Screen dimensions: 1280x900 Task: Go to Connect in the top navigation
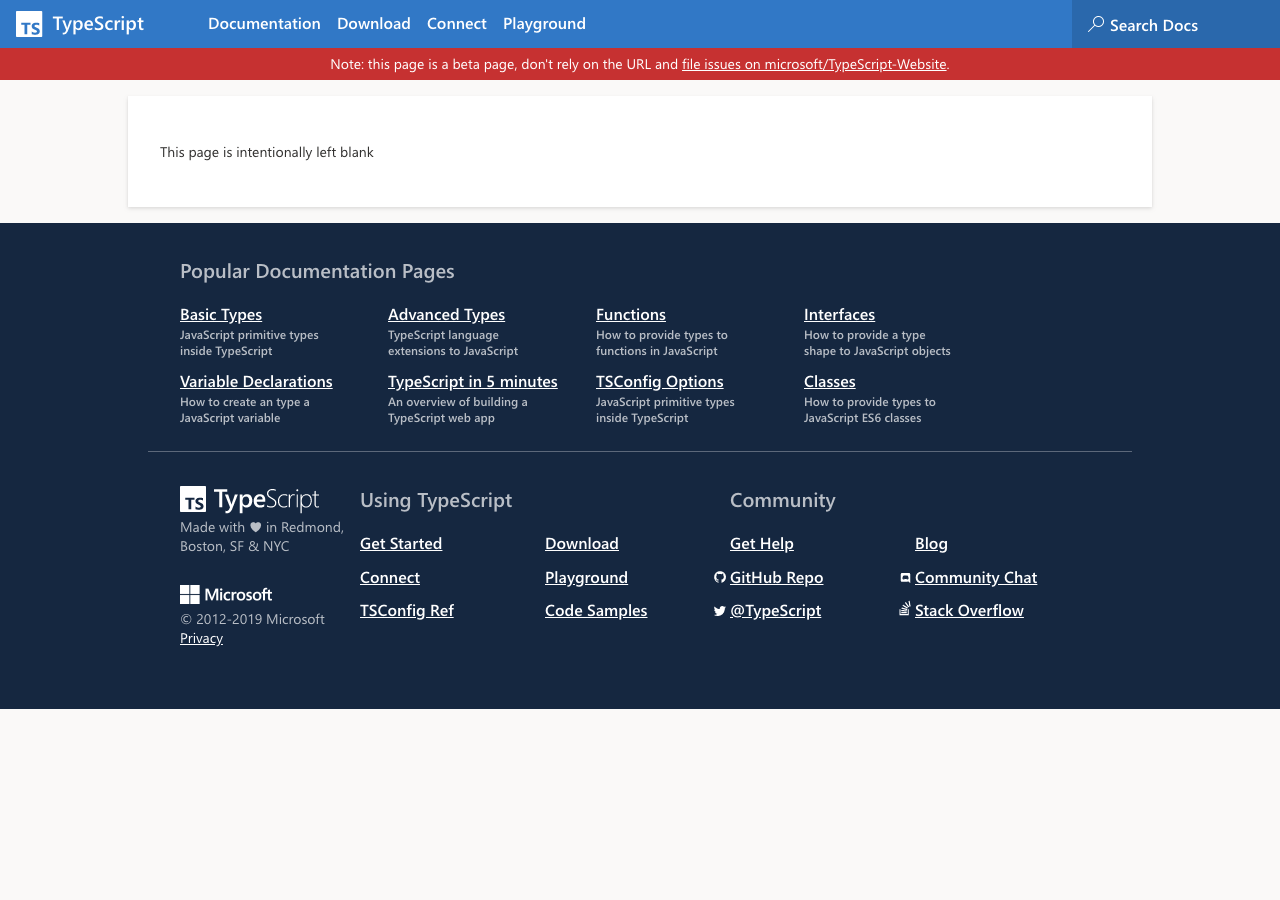click(x=457, y=23)
